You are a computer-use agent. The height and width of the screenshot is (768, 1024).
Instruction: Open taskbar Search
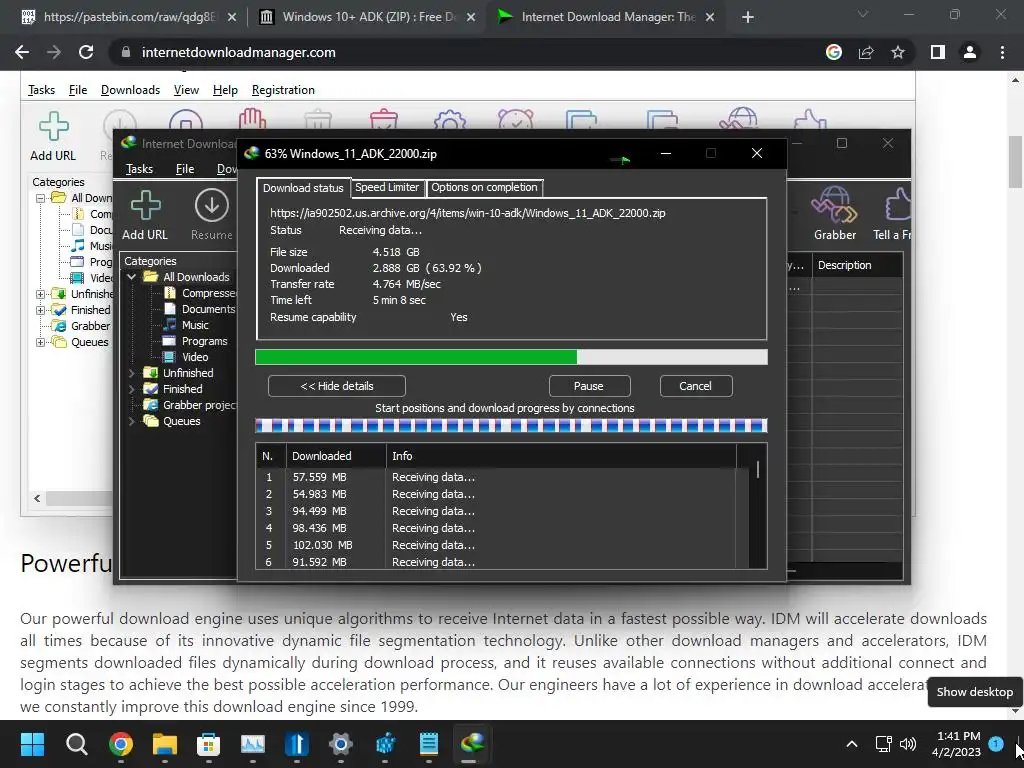tap(76, 744)
